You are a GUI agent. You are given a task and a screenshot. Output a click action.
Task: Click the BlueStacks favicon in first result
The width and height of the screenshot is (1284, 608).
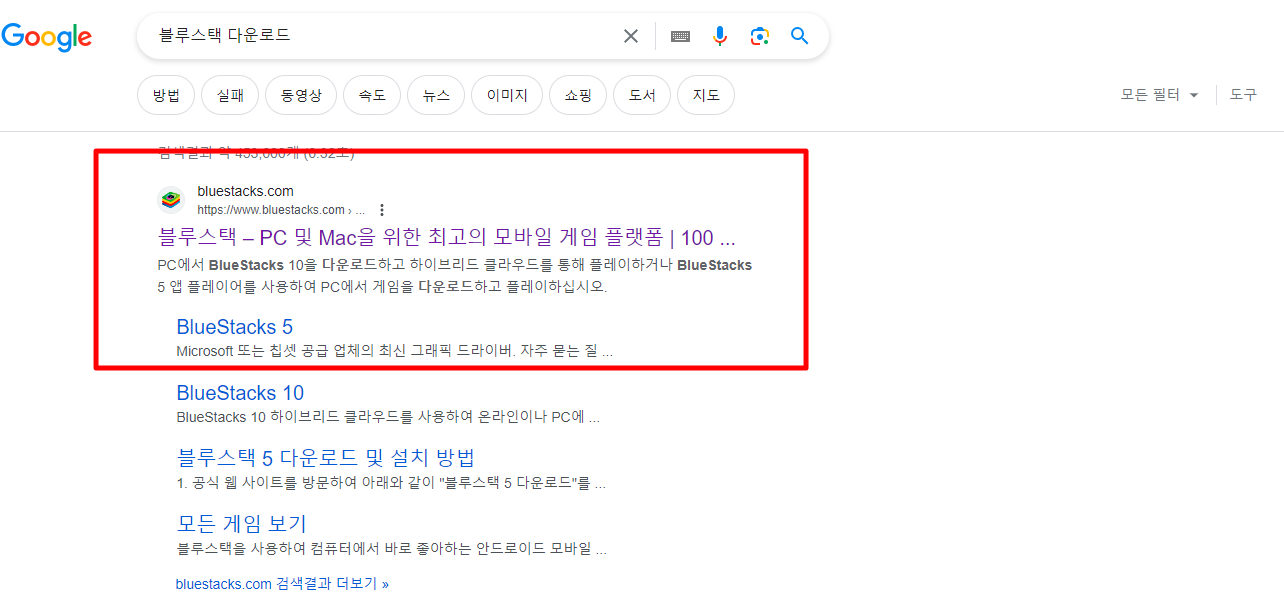[171, 200]
